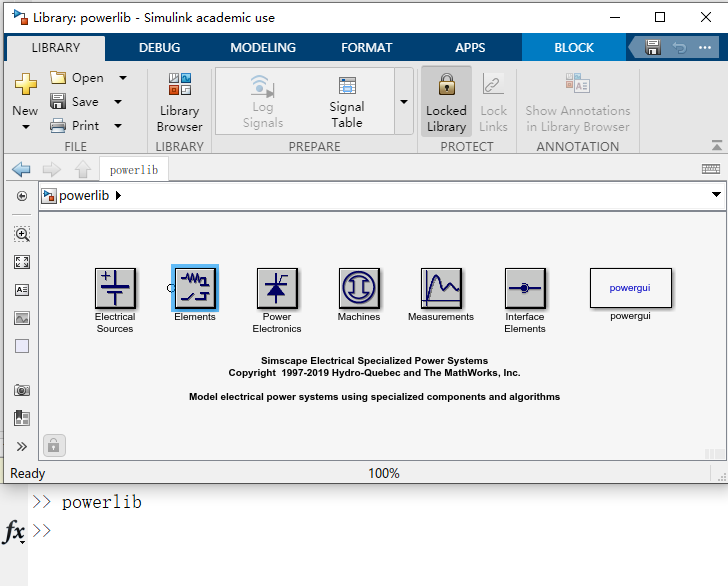The height and width of the screenshot is (586, 728).
Task: Switch to the MODELING tab
Action: click(263, 47)
